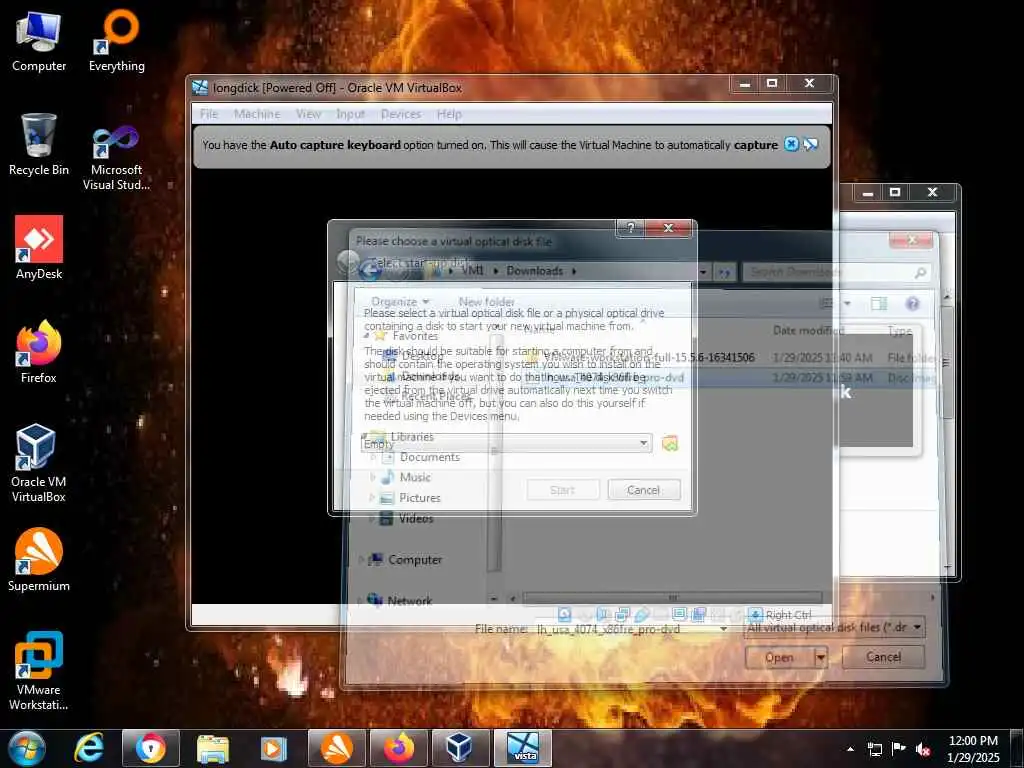Open the Help menu
Image resolution: width=1024 pixels, height=768 pixels.
pos(449,114)
